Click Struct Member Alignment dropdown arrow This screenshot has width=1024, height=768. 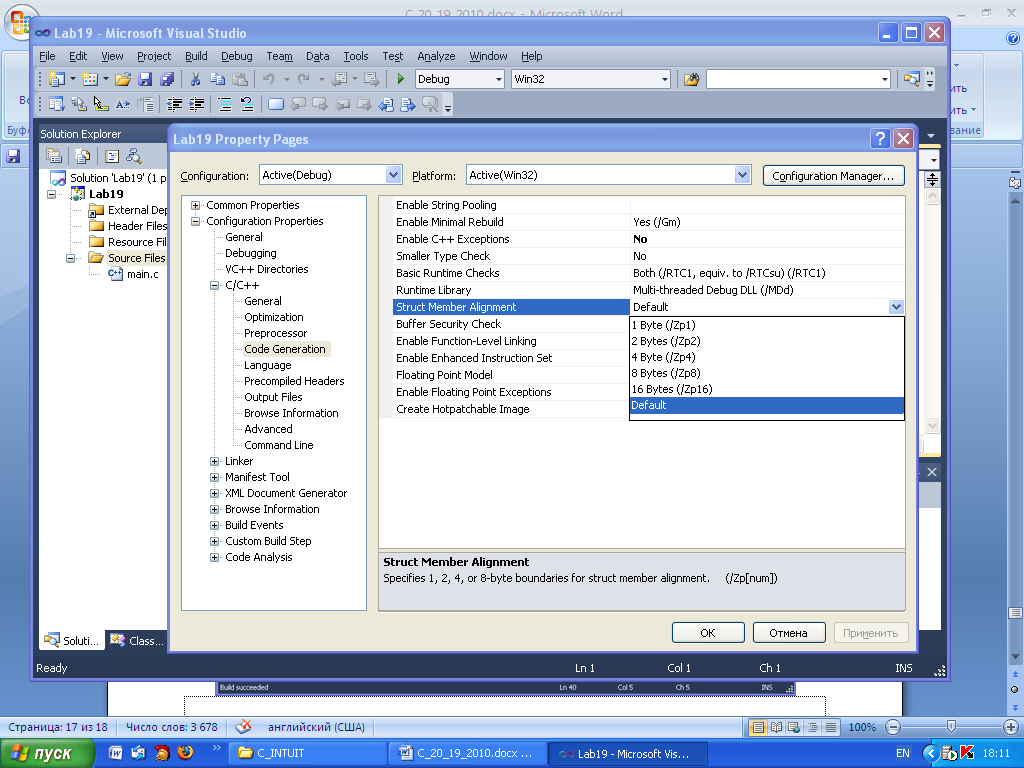coord(896,307)
